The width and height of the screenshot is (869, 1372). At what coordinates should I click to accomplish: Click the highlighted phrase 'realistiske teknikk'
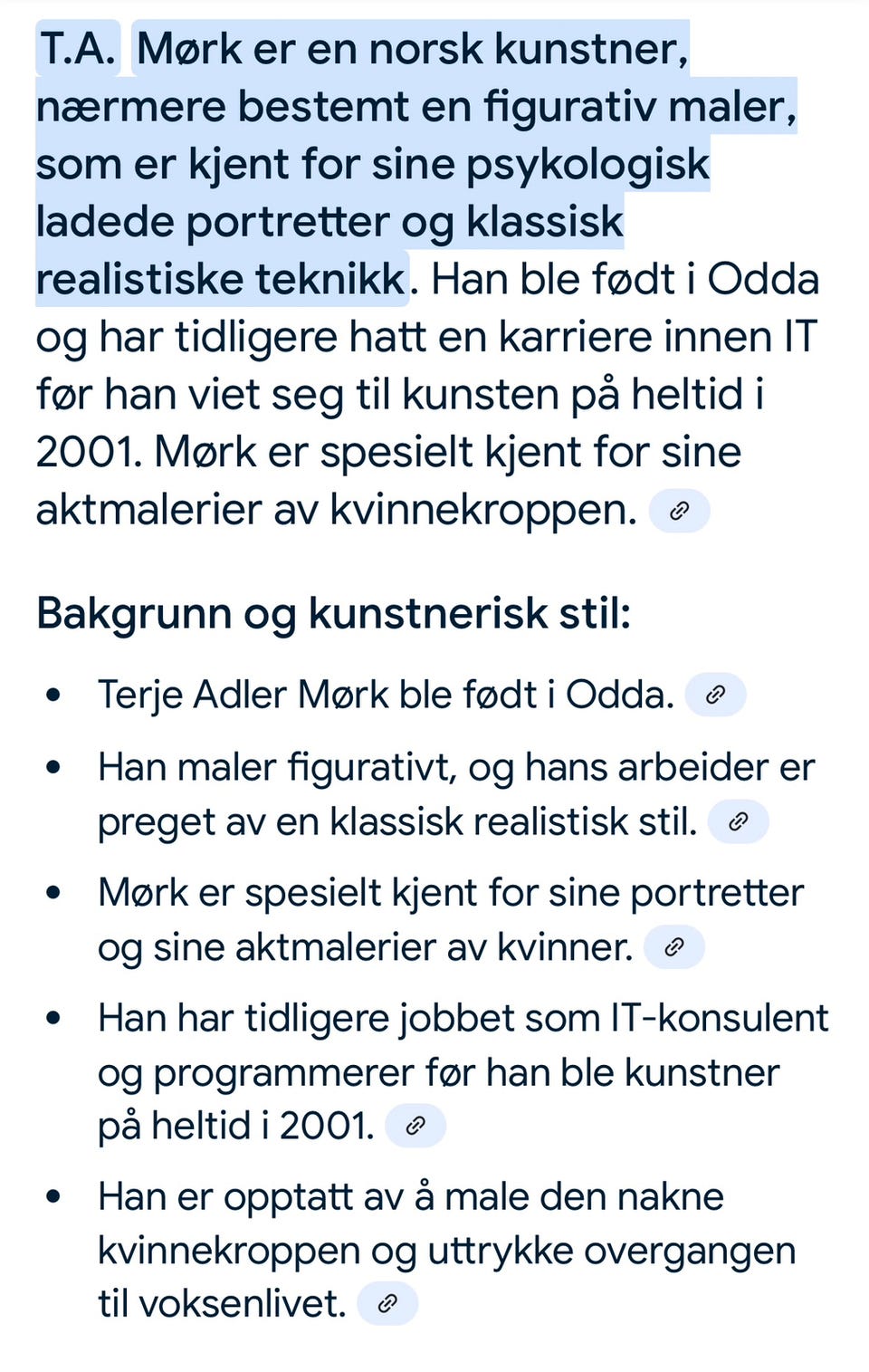(x=222, y=279)
